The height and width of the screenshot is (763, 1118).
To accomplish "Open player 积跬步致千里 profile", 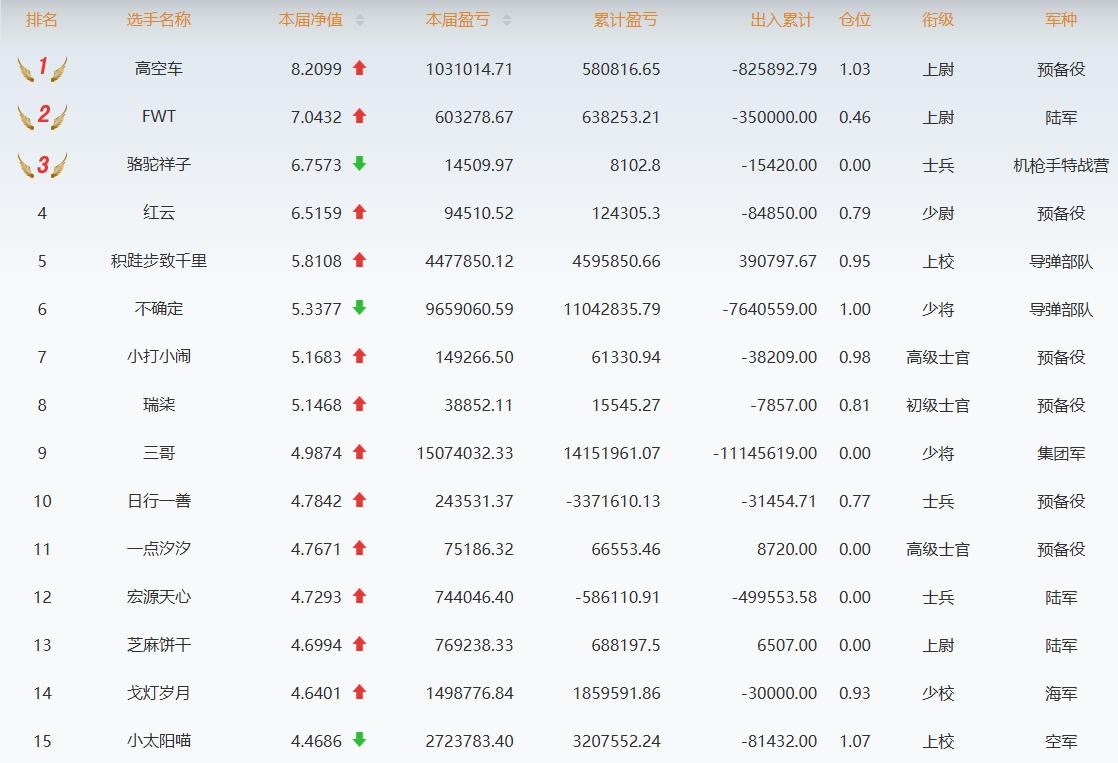I will click(x=159, y=261).
